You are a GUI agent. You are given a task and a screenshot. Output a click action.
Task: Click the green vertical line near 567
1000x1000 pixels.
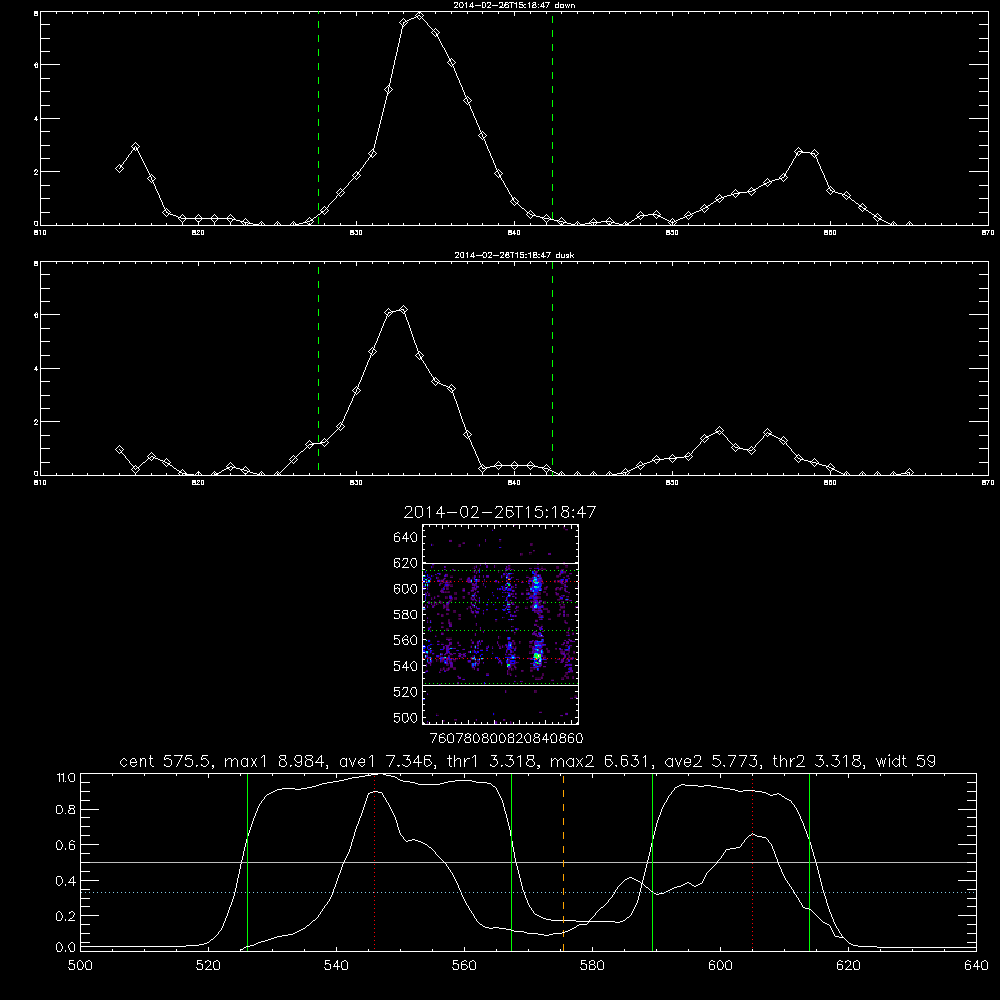tap(511, 861)
